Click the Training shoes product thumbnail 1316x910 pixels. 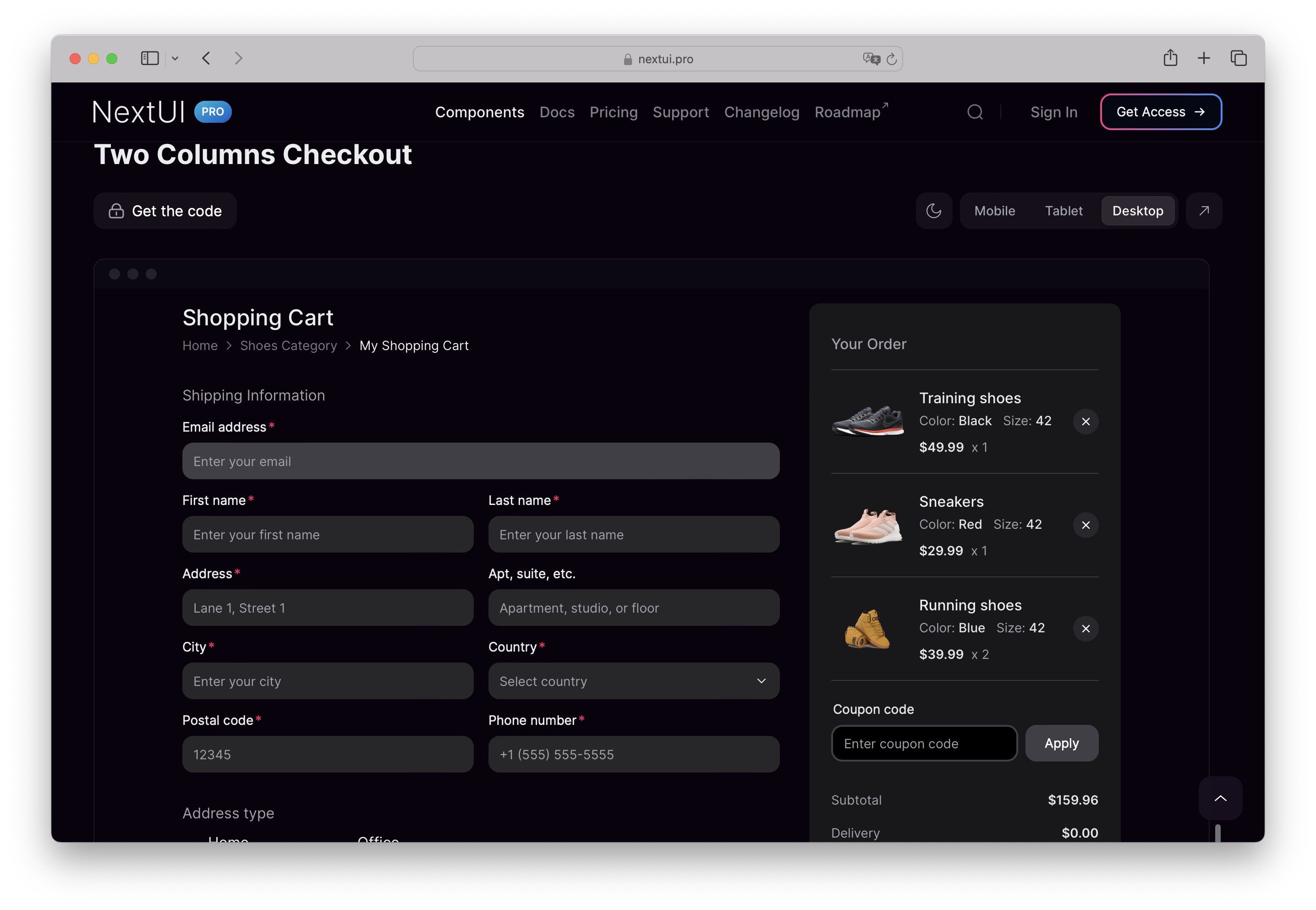pyautogui.click(x=867, y=422)
